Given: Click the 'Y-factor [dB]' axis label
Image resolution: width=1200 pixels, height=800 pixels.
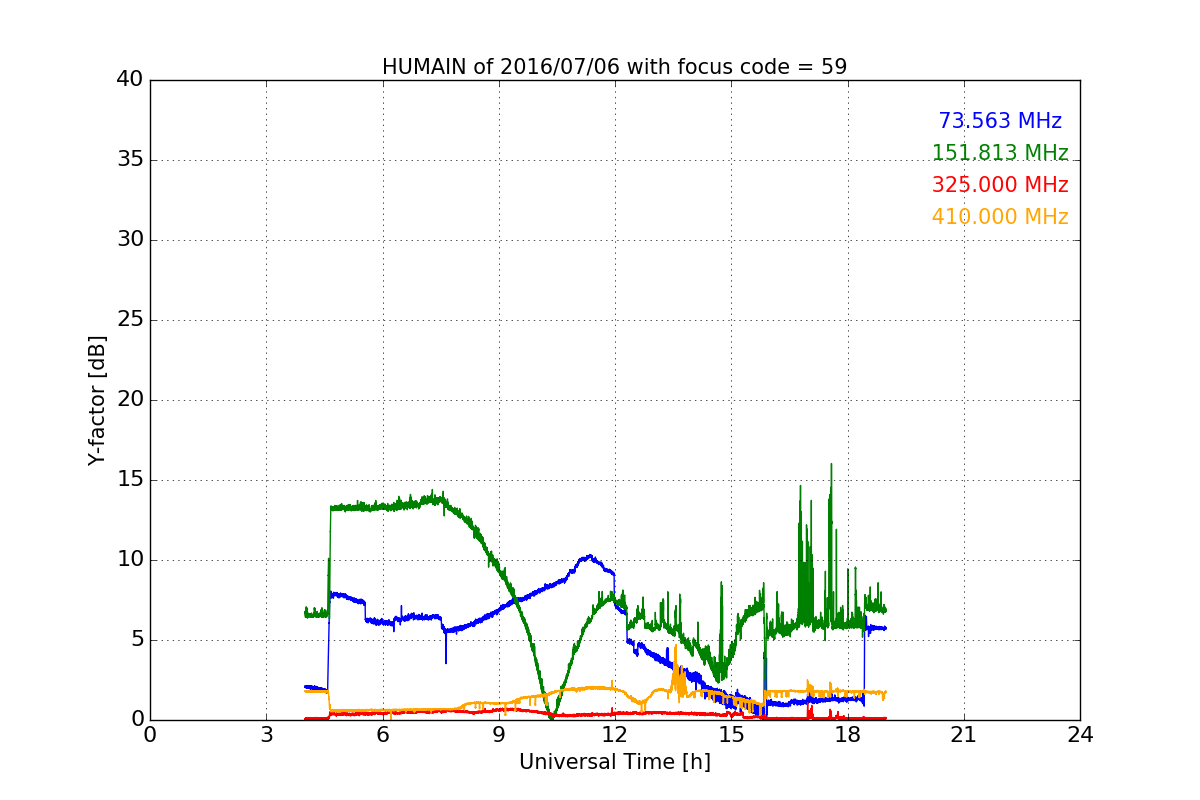Looking at the screenshot, I should 96,400.
